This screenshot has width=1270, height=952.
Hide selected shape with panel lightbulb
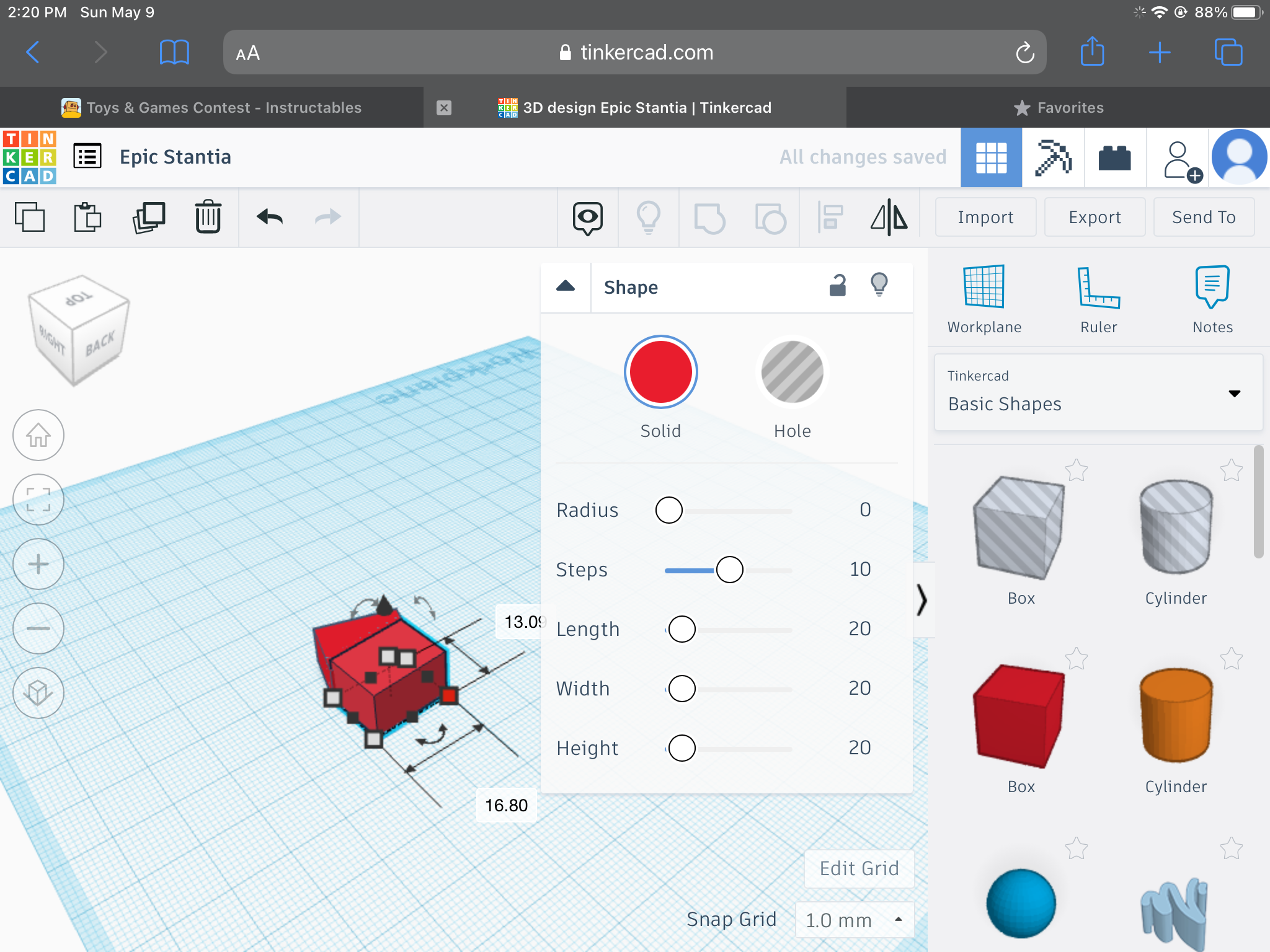879,285
